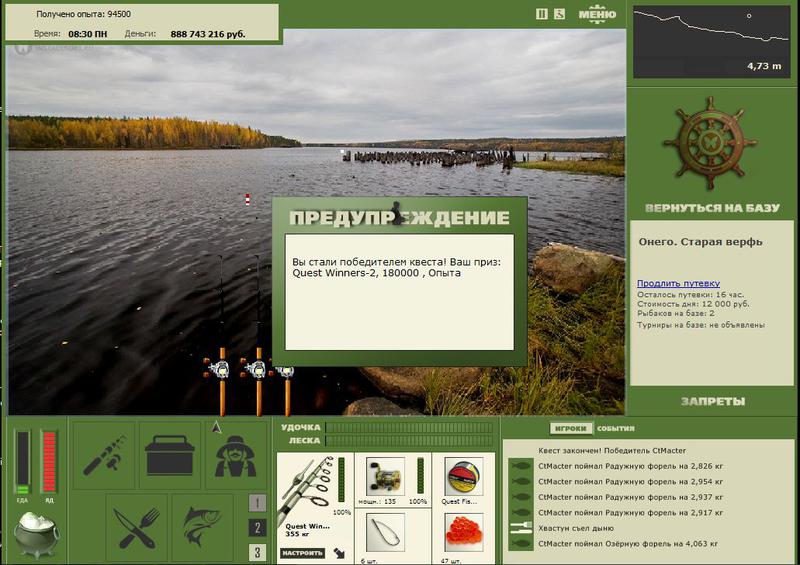Viewport: 800px width, 565px height.
Task: Click Получено опыта: 94500 text
Action: coord(83,14)
